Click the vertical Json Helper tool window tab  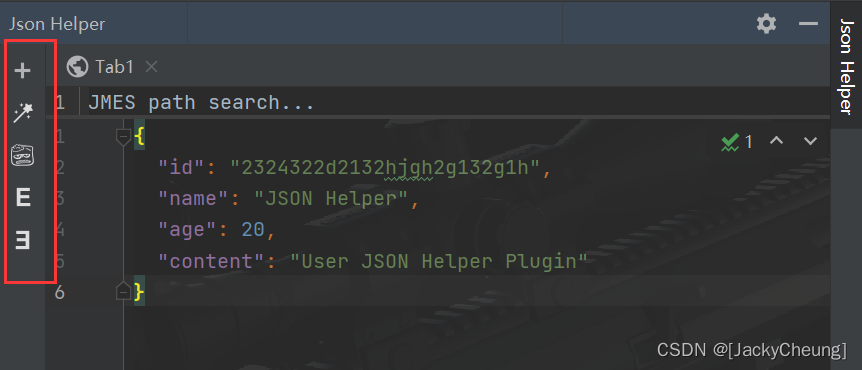click(x=846, y=66)
